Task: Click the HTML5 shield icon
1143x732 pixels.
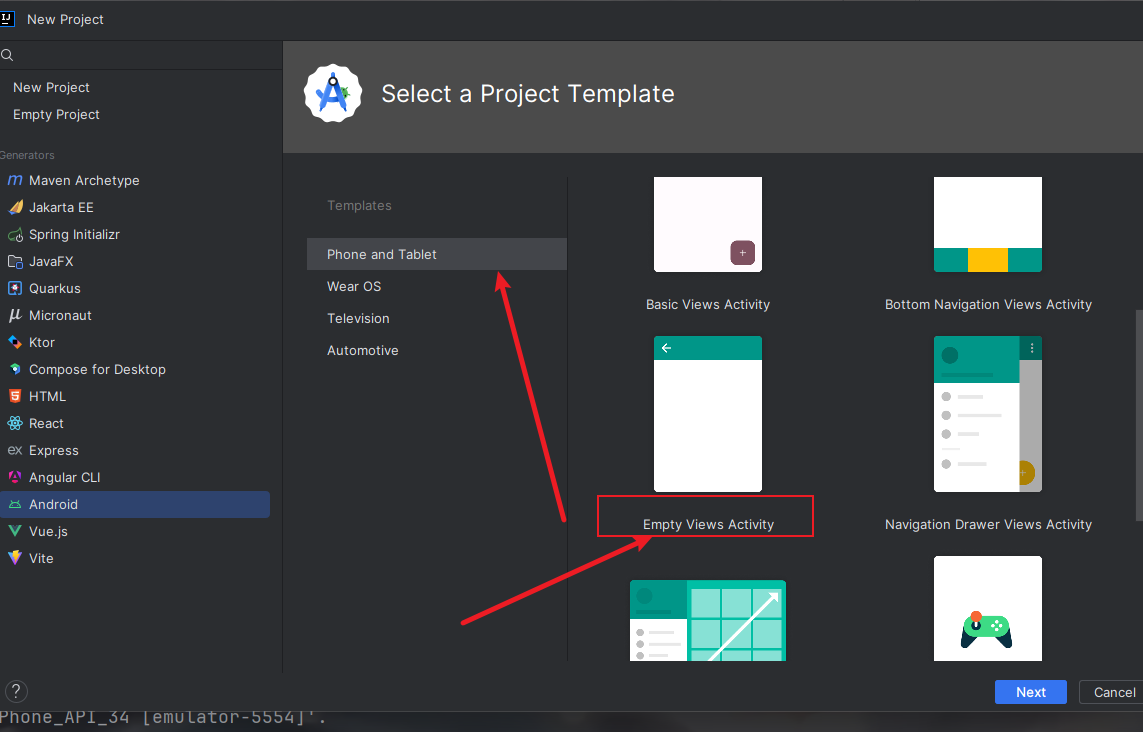Action: click(15, 396)
